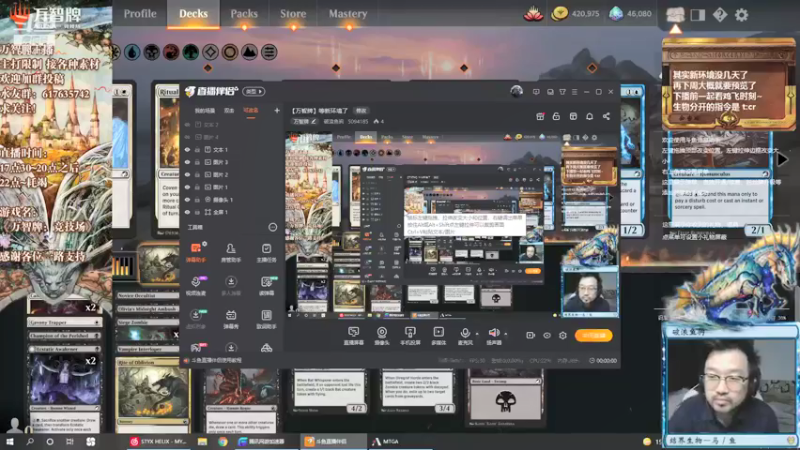This screenshot has height=450, width=800.
Task: Switch to MTGA taskbar item
Action: pyautogui.click(x=386, y=442)
